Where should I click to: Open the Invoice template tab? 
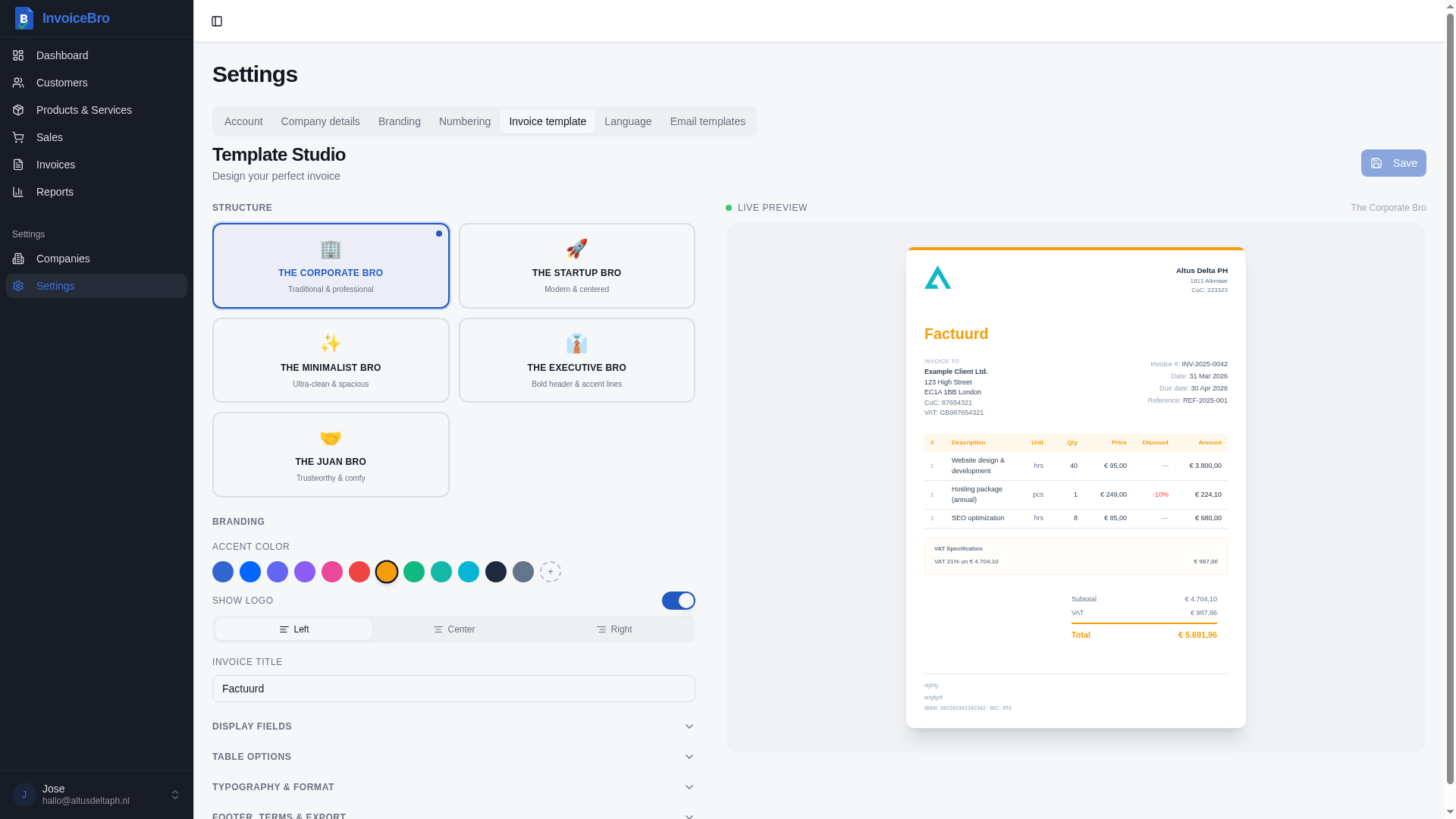[548, 121]
